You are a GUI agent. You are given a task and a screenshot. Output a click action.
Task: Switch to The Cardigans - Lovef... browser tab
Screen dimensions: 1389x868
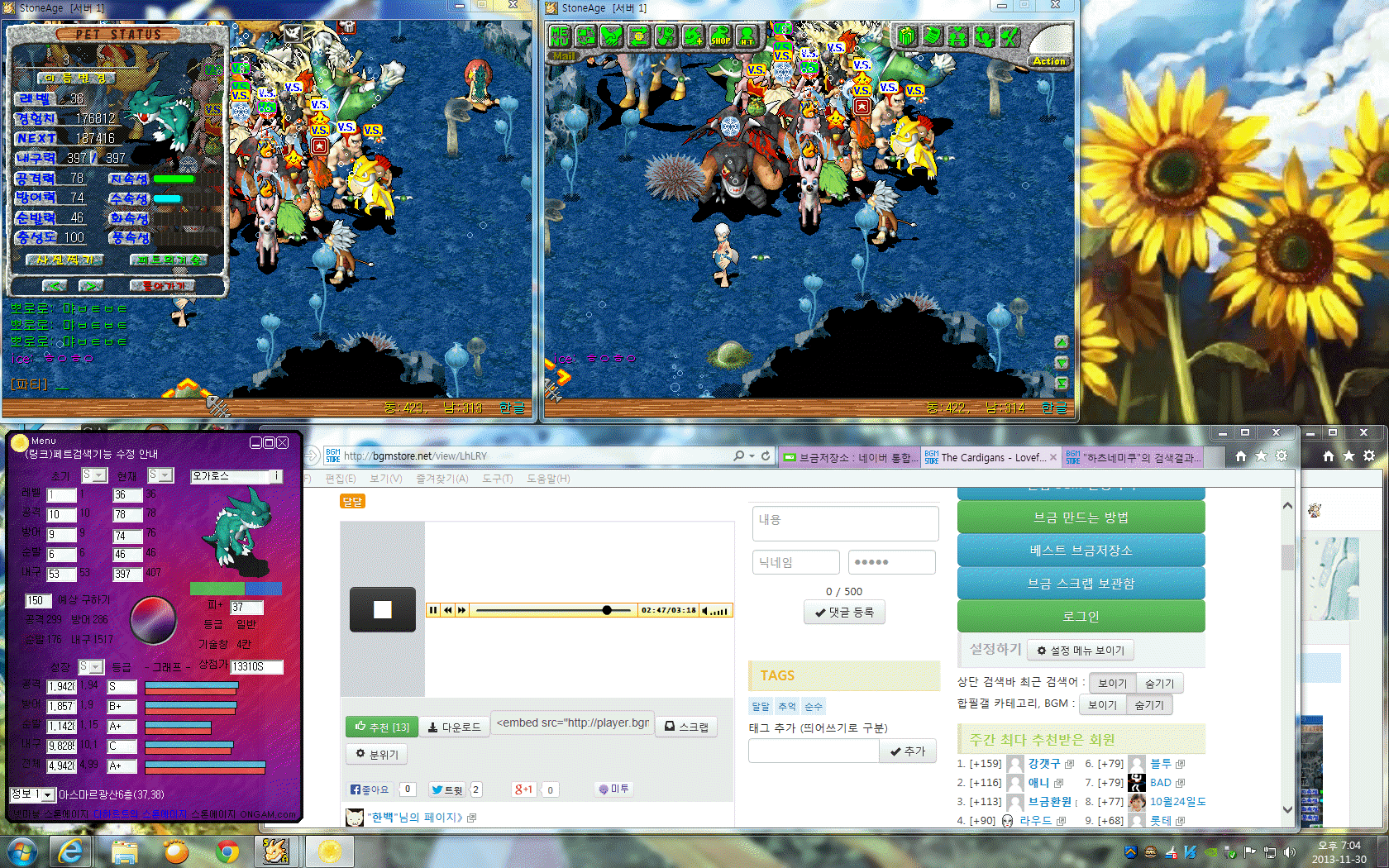(991, 457)
